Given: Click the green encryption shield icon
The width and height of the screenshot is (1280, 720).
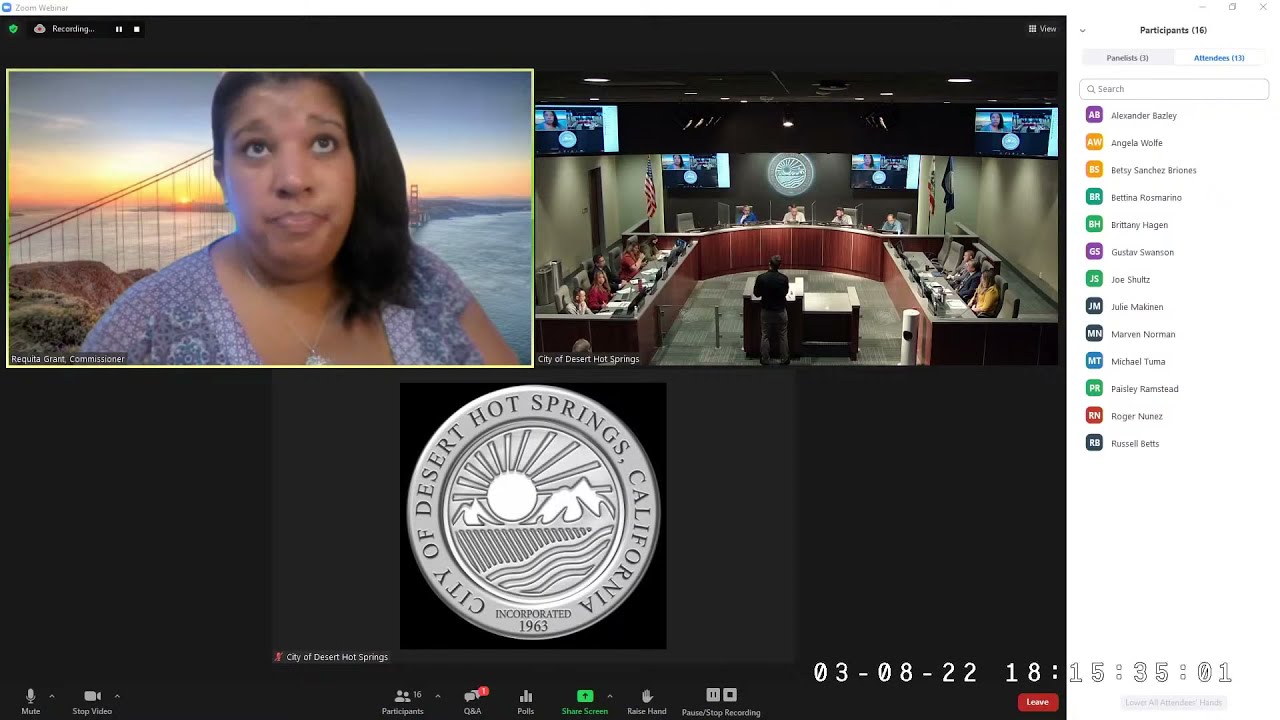Looking at the screenshot, I should coord(13,29).
